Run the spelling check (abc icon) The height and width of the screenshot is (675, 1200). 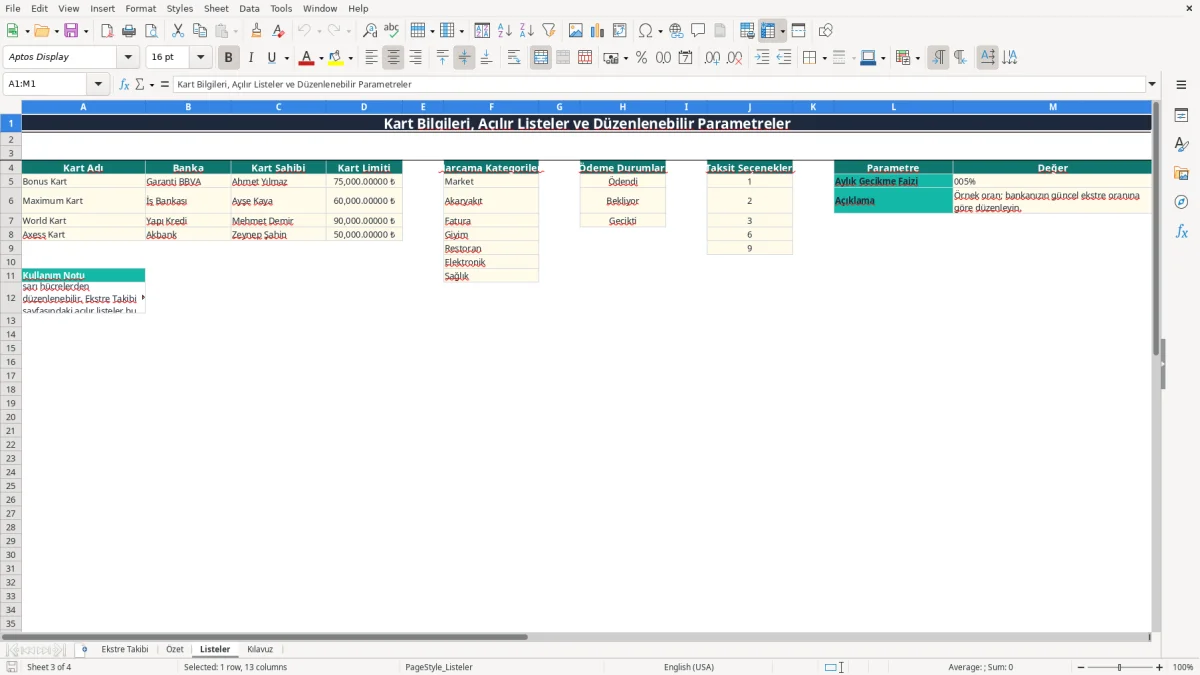(392, 31)
